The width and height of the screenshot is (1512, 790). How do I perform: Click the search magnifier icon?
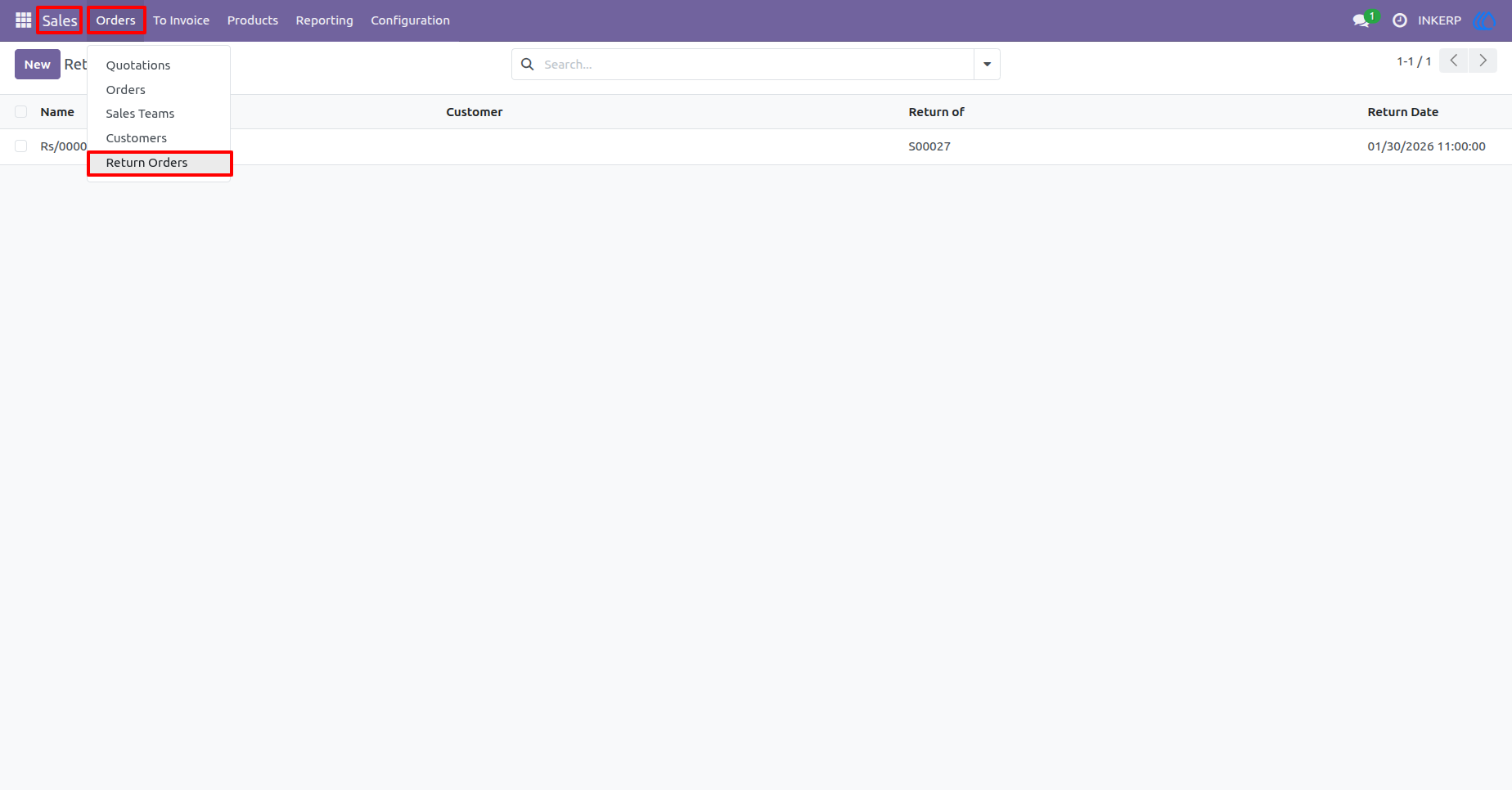point(528,65)
